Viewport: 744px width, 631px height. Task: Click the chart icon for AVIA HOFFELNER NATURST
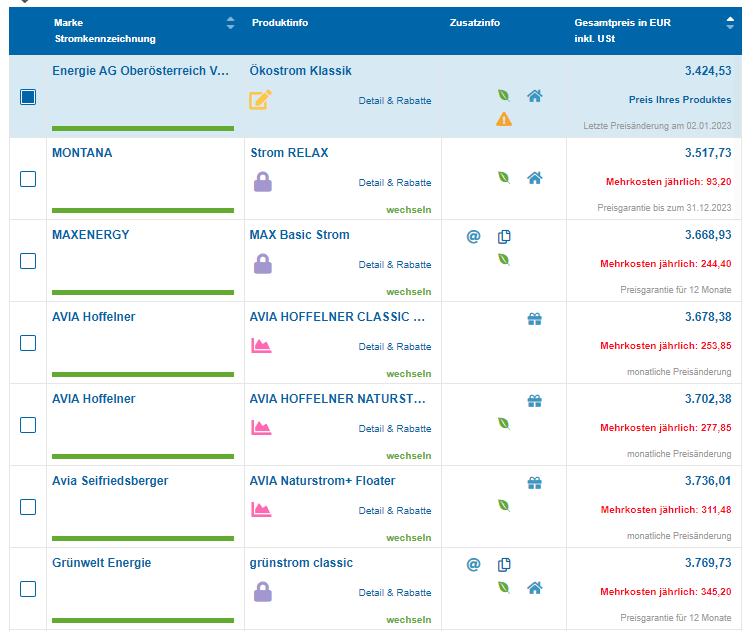(261, 428)
